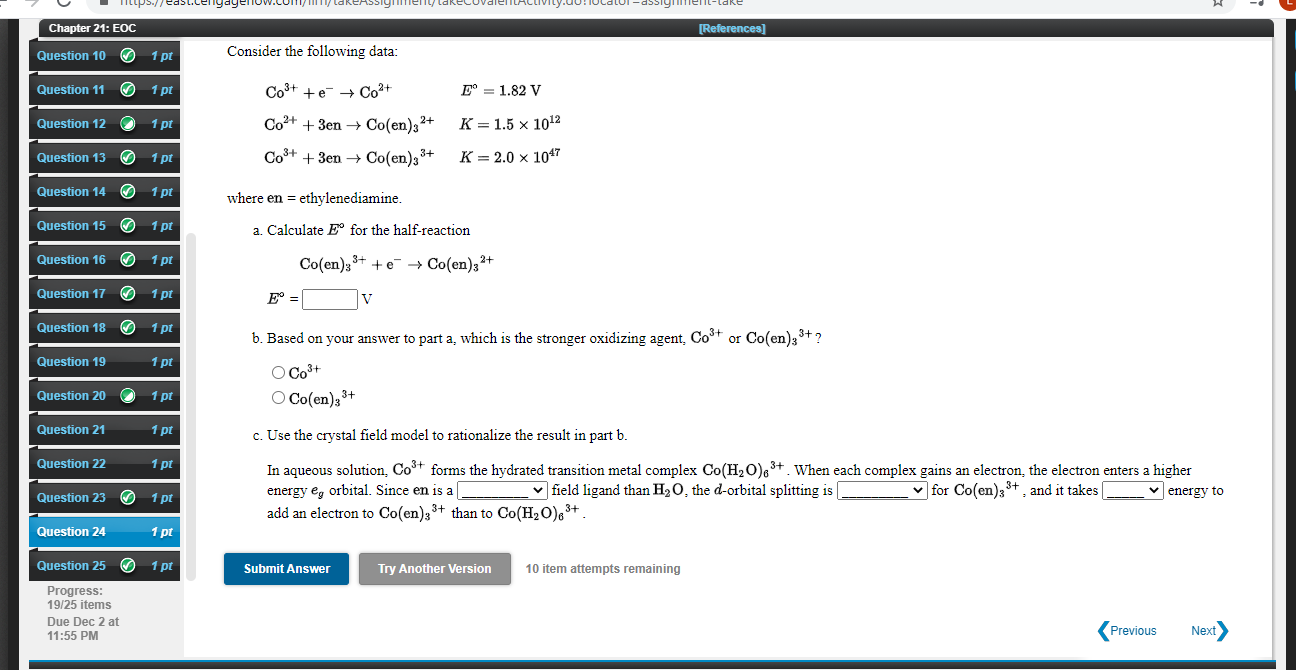Screen dimensions: 1296x670
Task: Select the active Question 24 tab
Action: coord(105,532)
